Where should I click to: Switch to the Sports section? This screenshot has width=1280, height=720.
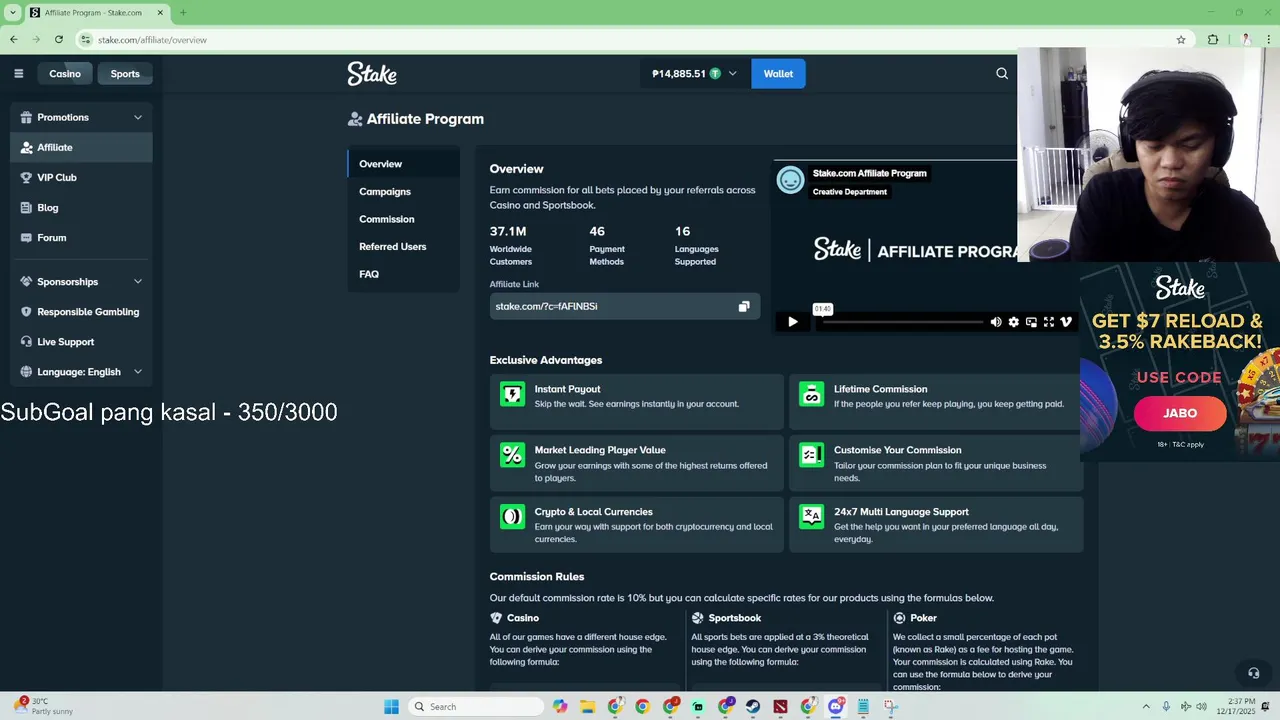point(125,74)
